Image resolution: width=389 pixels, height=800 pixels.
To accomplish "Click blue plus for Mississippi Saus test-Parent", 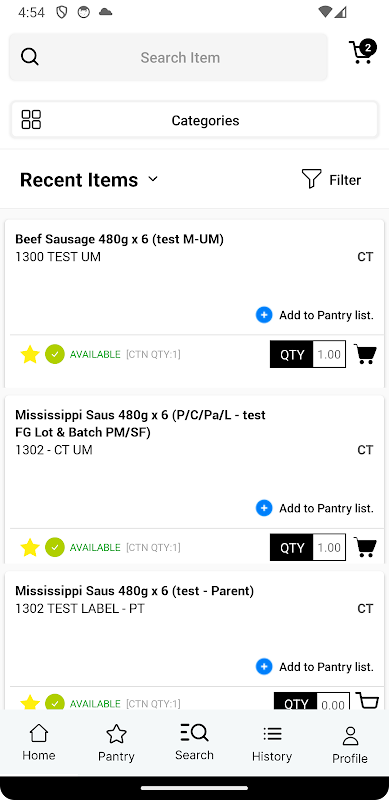I will point(264,666).
